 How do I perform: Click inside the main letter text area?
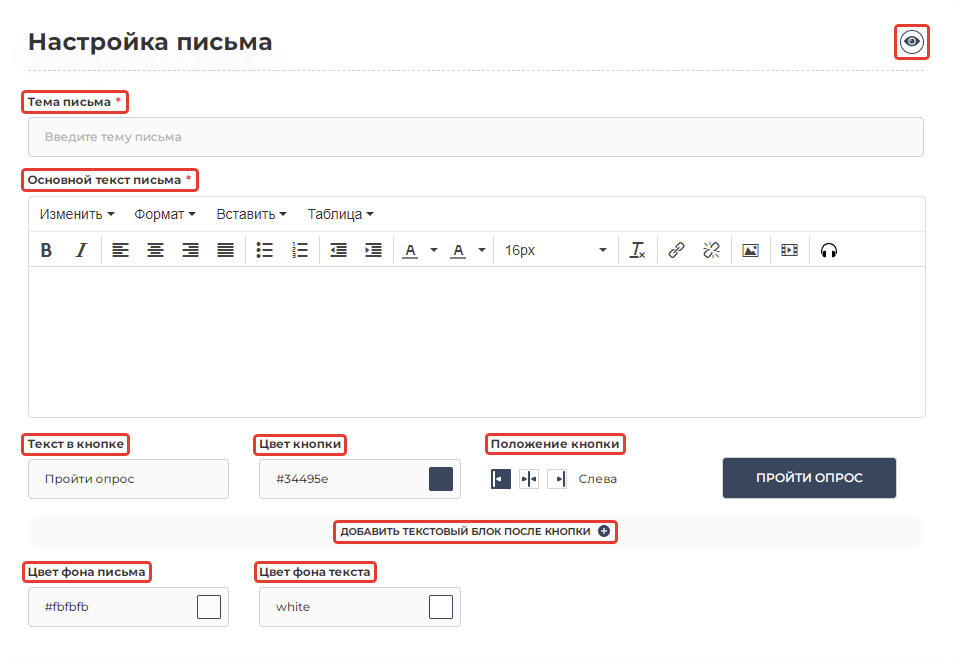[x=477, y=342]
